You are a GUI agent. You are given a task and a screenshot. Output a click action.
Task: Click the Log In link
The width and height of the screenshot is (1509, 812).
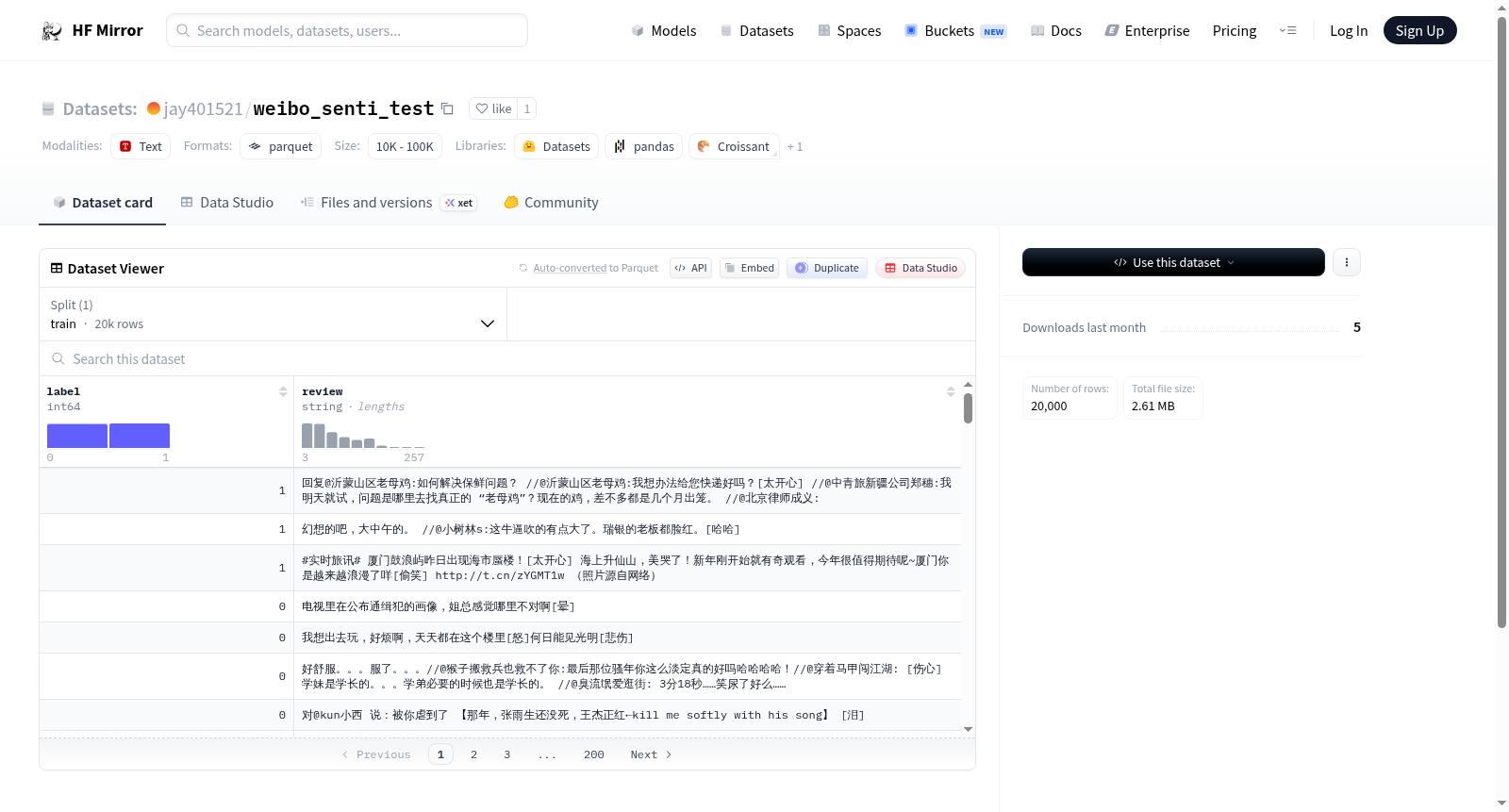click(x=1349, y=31)
